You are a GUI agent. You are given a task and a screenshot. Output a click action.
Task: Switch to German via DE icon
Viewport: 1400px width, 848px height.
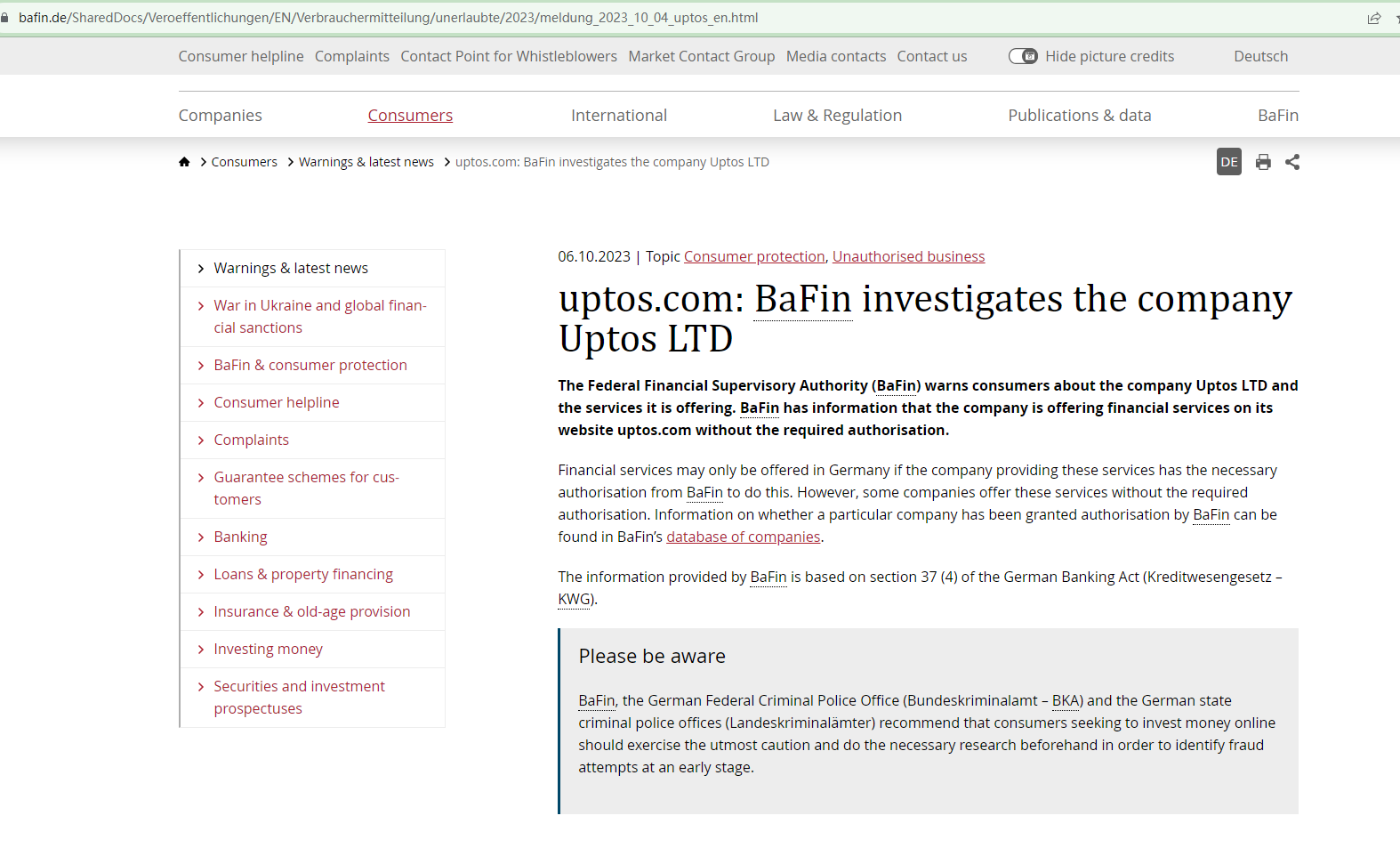[x=1228, y=162]
